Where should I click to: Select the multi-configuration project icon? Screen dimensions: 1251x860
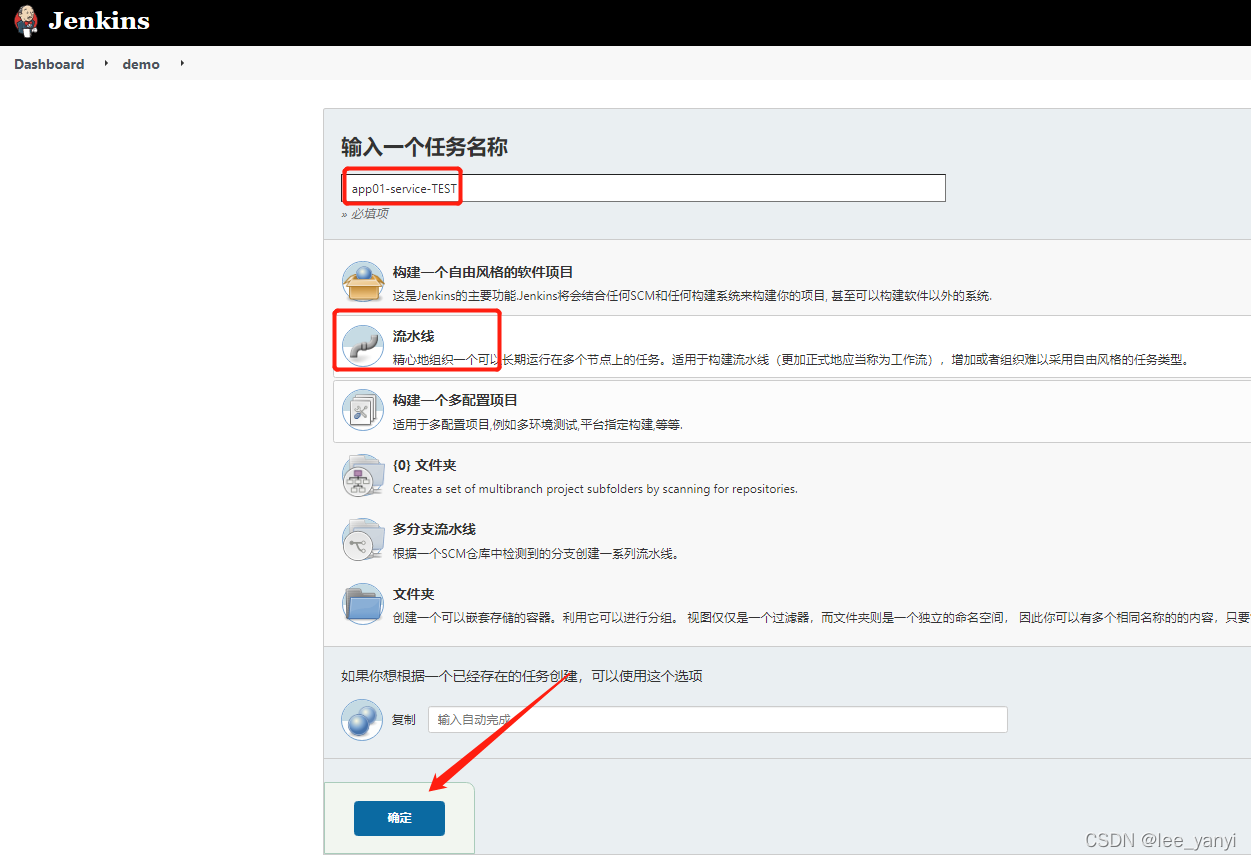pos(362,410)
